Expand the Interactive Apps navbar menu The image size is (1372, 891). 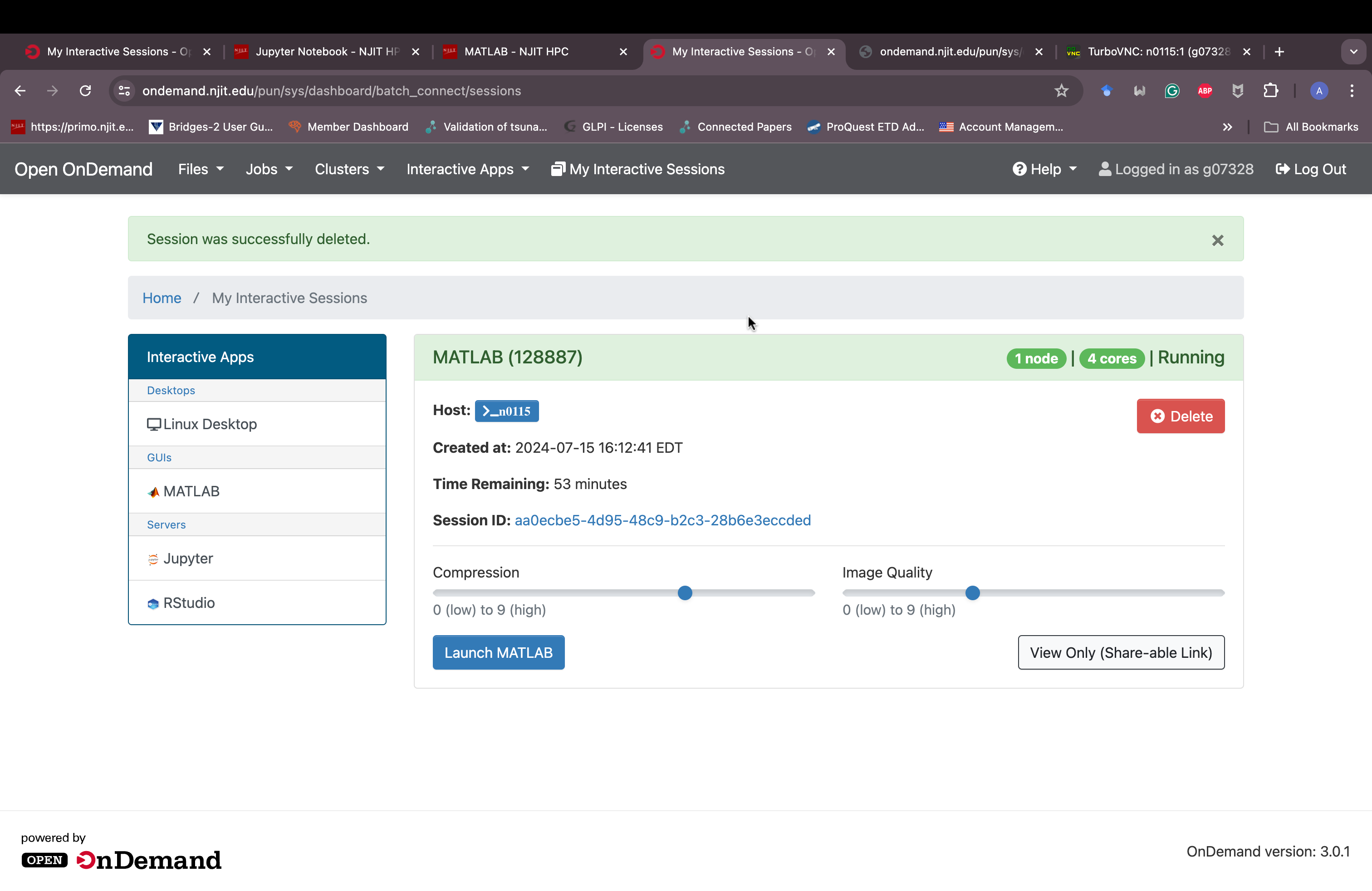(467, 169)
